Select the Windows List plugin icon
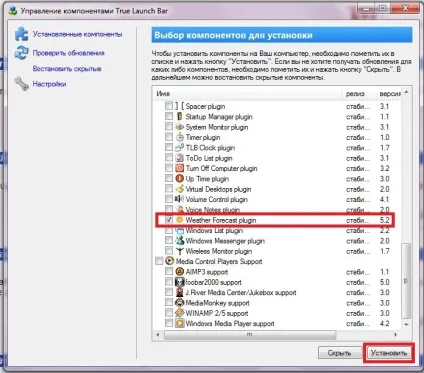 point(179,230)
